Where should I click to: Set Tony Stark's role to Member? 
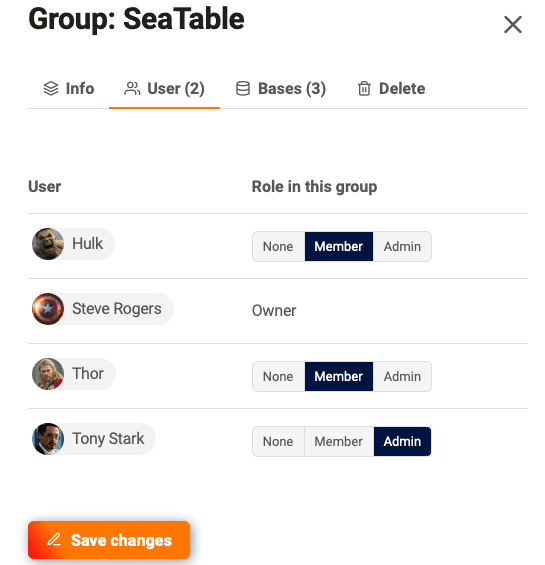(x=339, y=441)
